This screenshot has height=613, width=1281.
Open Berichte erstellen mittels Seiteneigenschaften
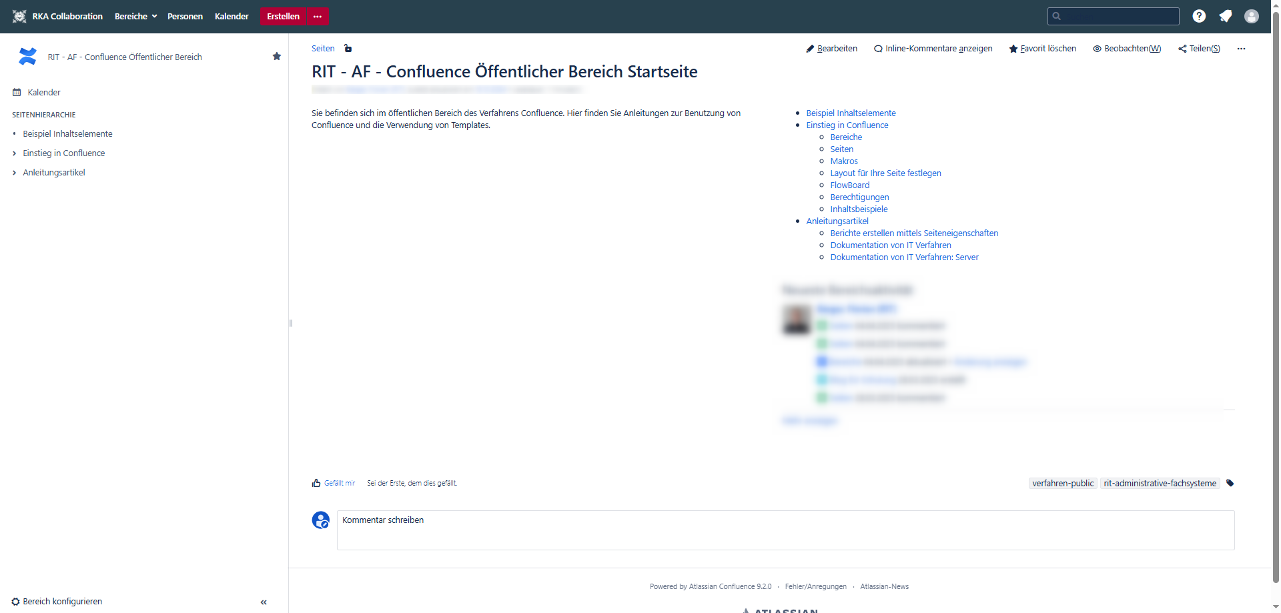coord(914,233)
